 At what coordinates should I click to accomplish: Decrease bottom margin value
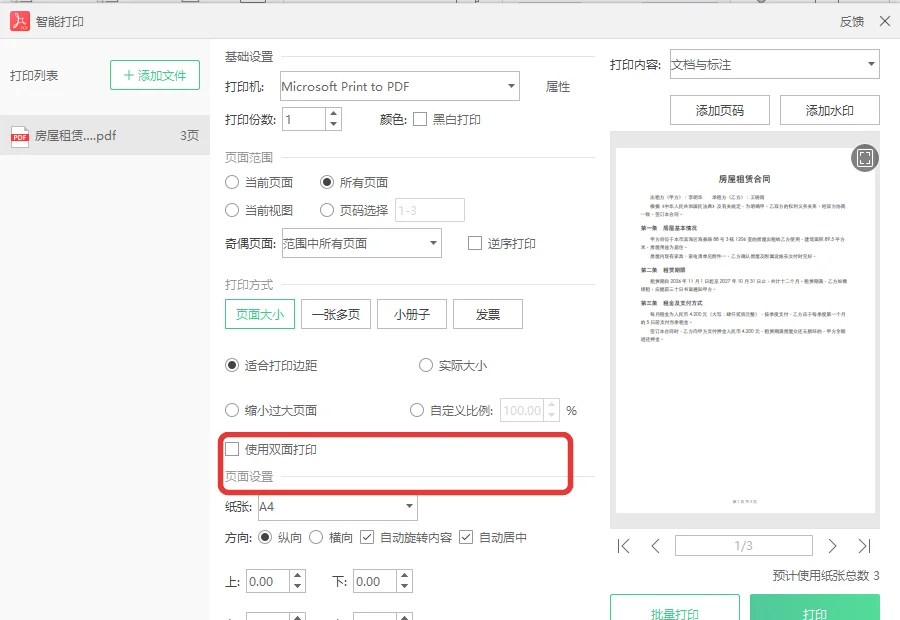coord(405,586)
